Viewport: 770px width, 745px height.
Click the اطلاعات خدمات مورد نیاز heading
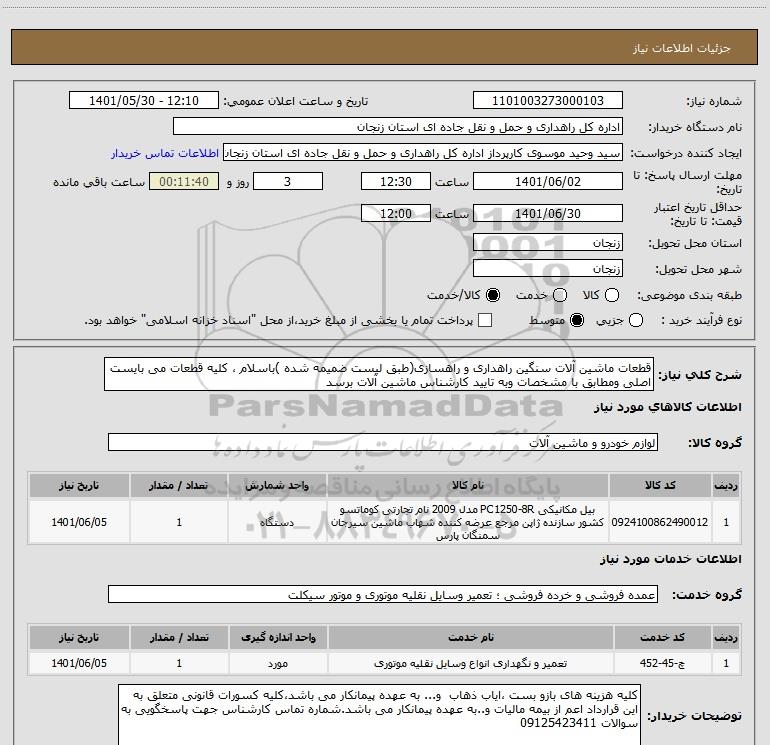click(671, 559)
